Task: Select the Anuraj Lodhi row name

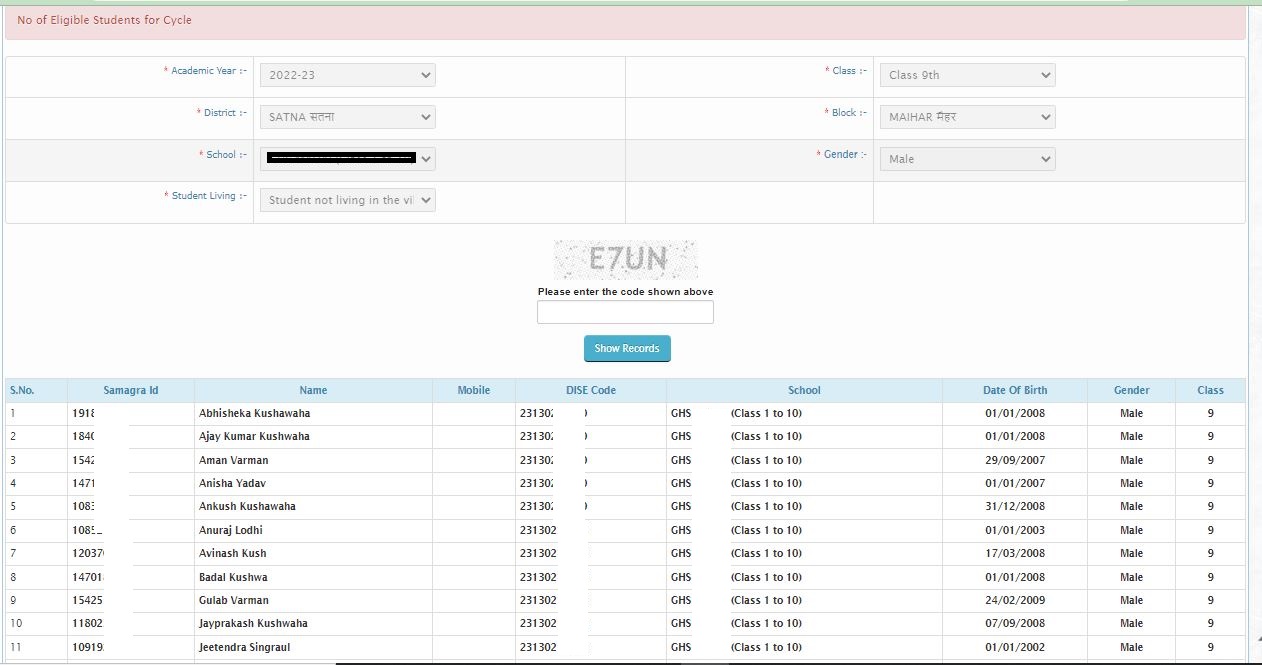Action: point(231,530)
